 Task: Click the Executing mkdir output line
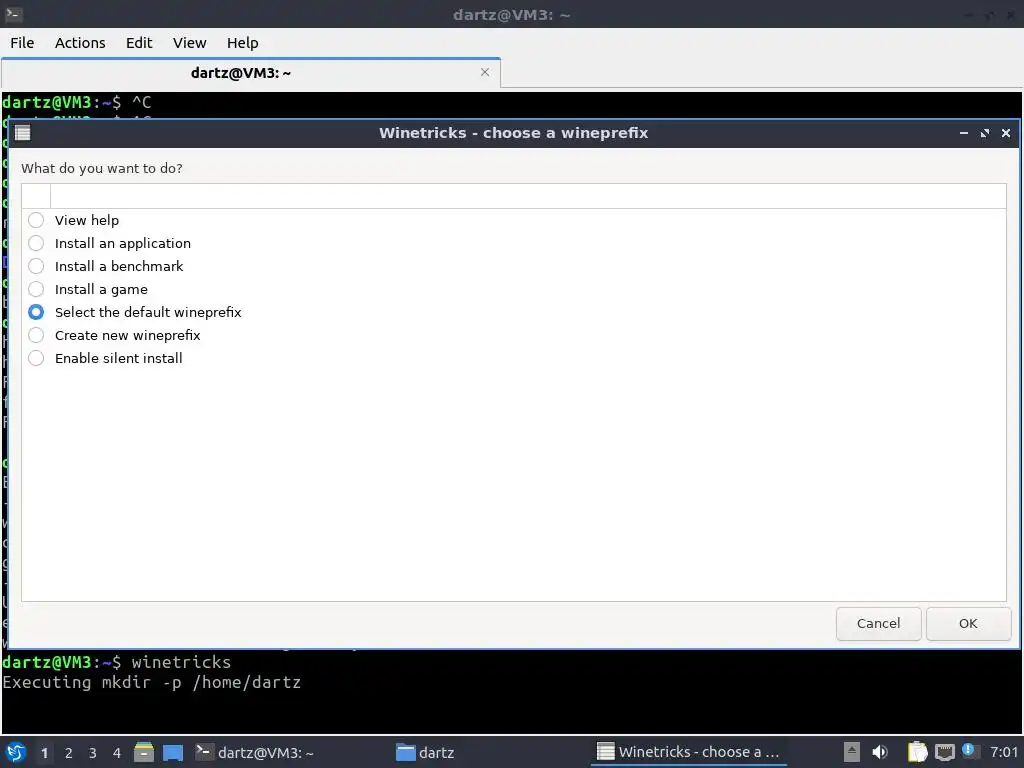[152, 682]
